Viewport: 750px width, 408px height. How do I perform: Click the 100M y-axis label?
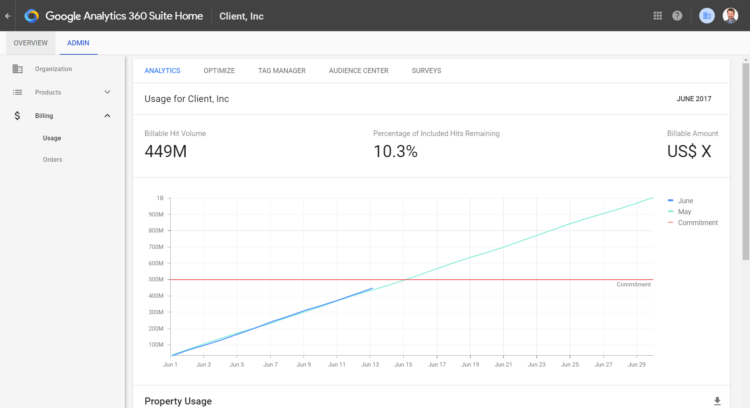156,345
